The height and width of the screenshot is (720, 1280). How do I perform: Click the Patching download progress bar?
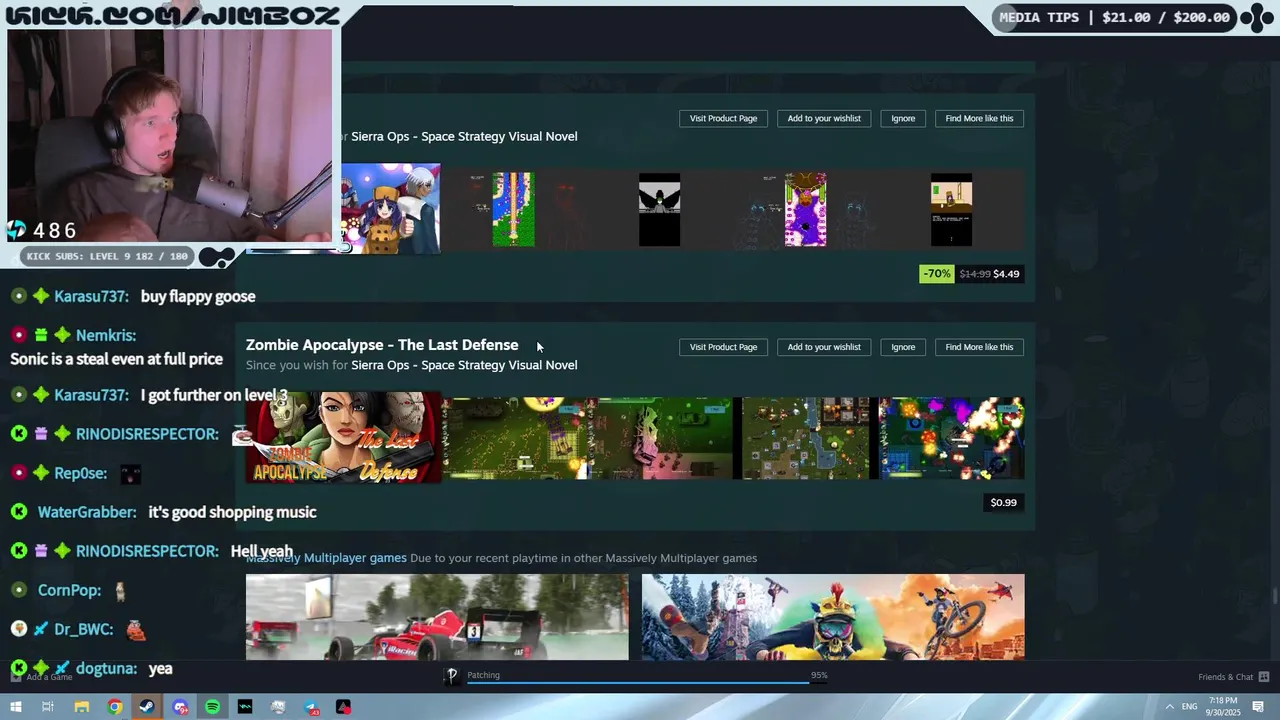[x=647, y=683]
